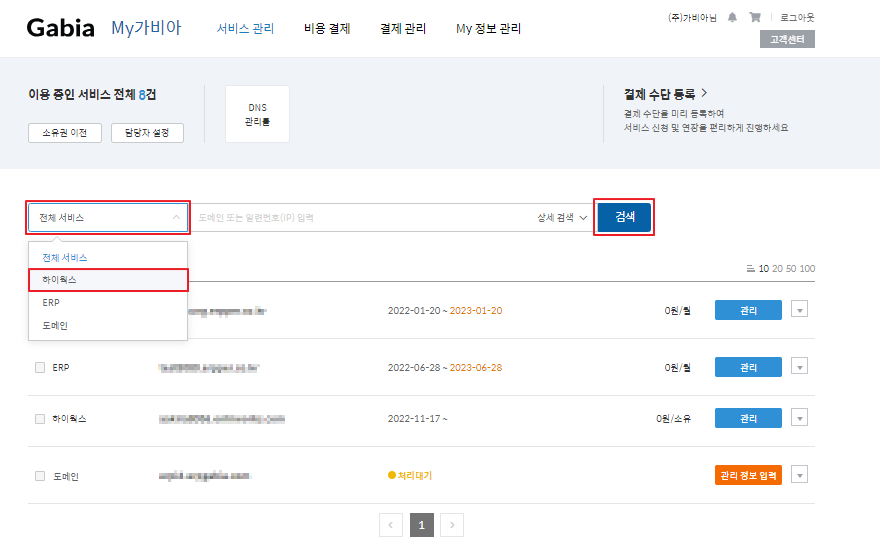Open the shopping cart icon
880x549 pixels.
[755, 17]
